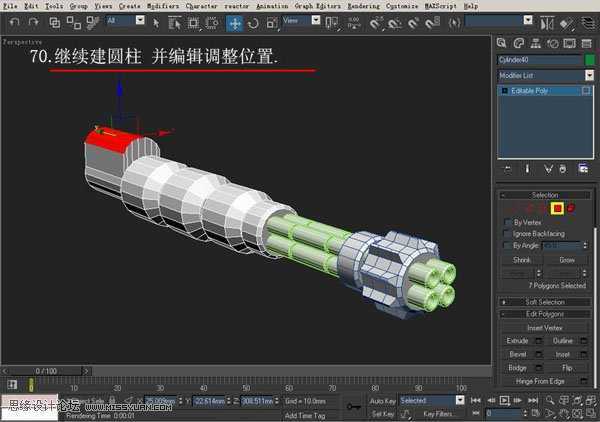This screenshot has height=422, width=600.
Task: Click the Flip button
Action: [x=567, y=368]
